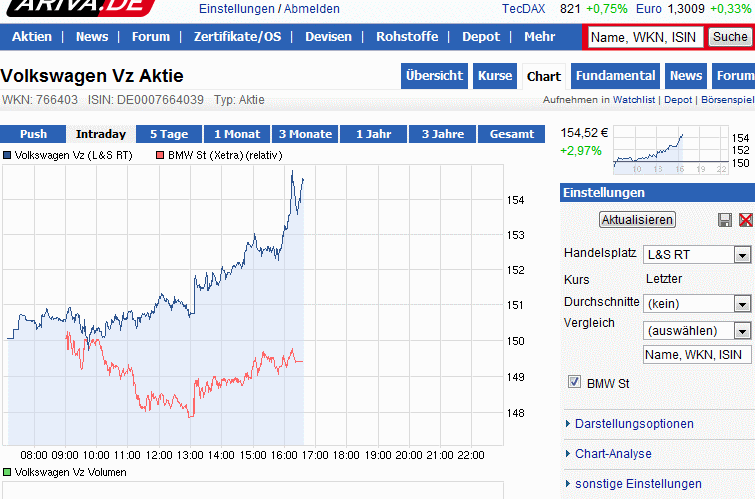Image resolution: width=755 pixels, height=499 pixels.
Task: Click the ARIVA.DE logo
Action: click(x=79, y=7)
